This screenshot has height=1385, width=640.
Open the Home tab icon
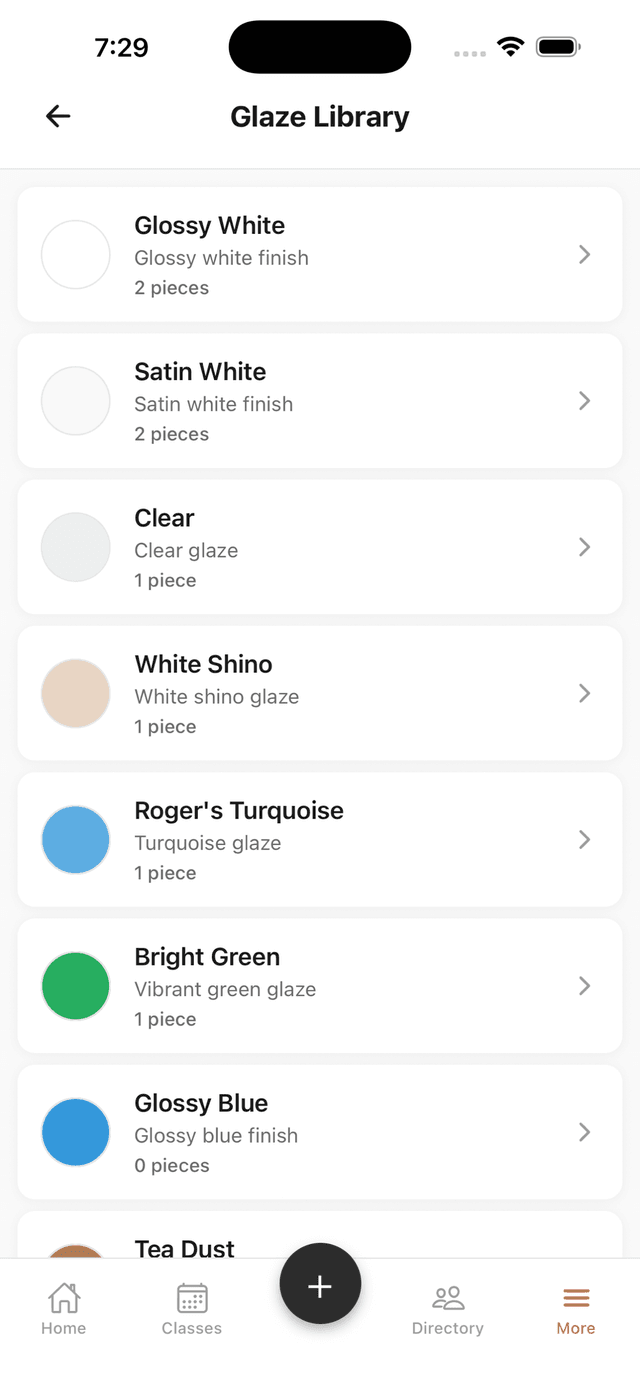tap(64, 1298)
